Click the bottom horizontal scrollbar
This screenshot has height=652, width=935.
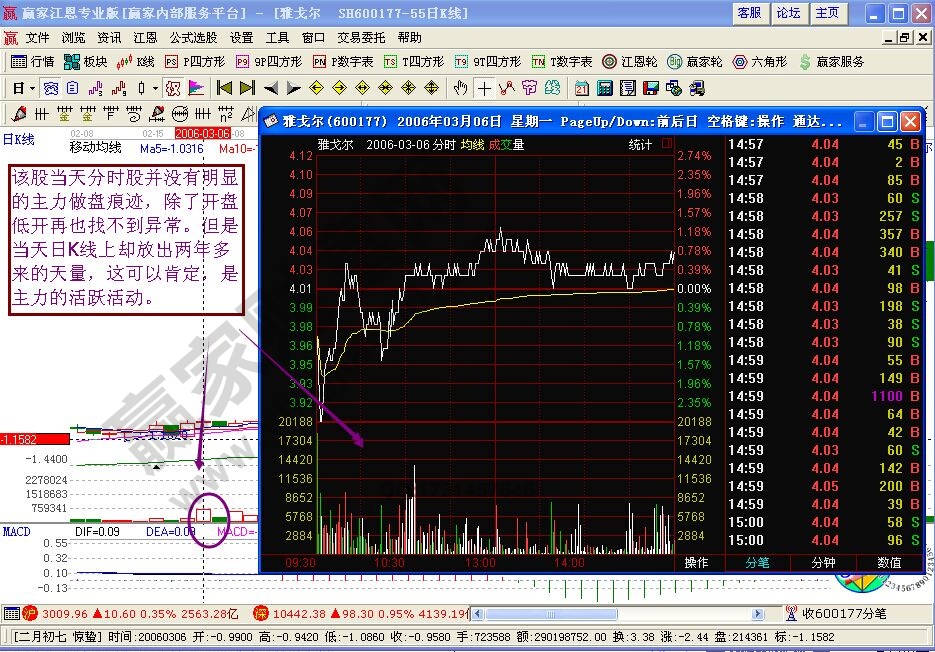[x=550, y=611]
